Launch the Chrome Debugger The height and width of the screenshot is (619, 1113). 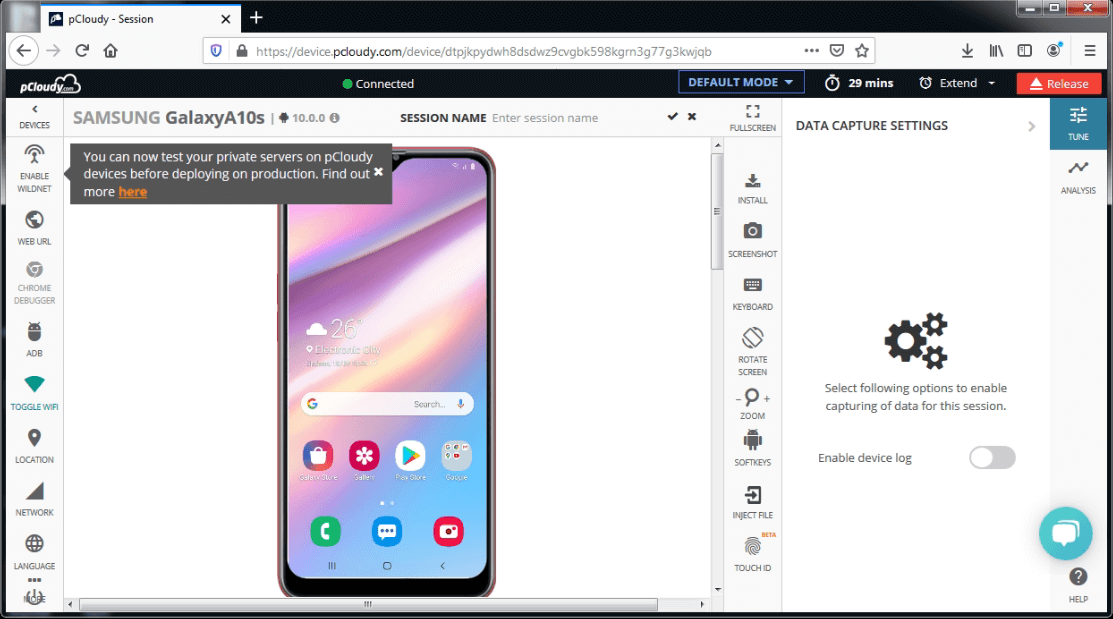pos(34,283)
